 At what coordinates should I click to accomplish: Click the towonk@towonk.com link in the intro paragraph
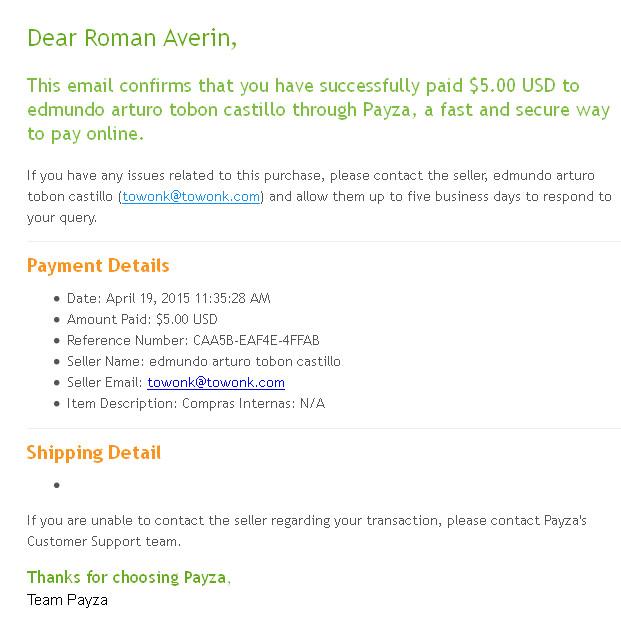pyautogui.click(x=190, y=197)
